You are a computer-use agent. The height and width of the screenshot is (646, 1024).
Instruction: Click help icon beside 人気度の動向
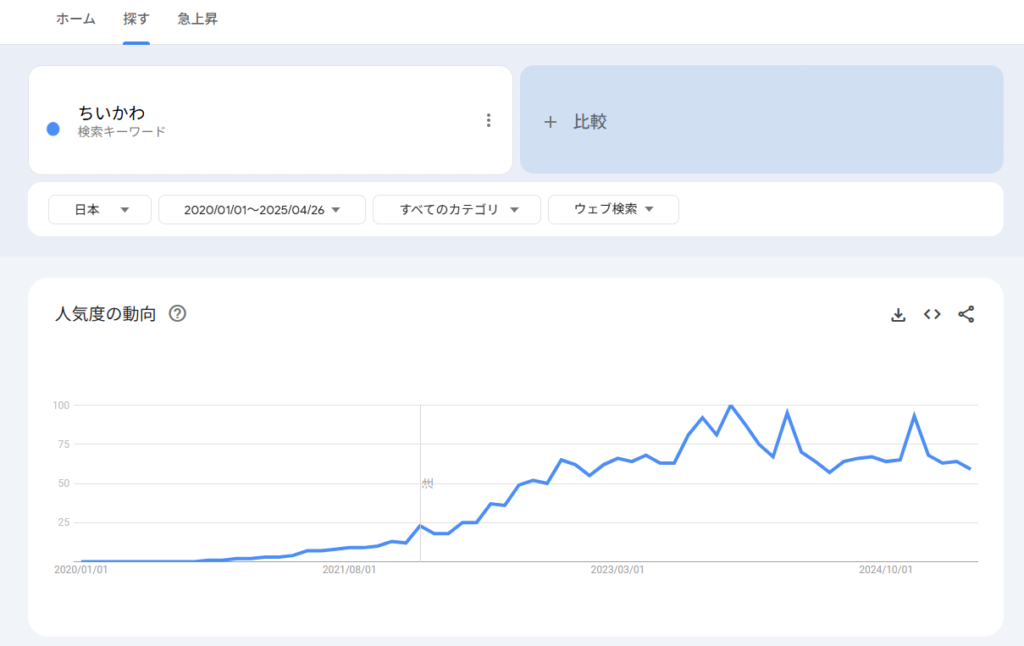178,314
